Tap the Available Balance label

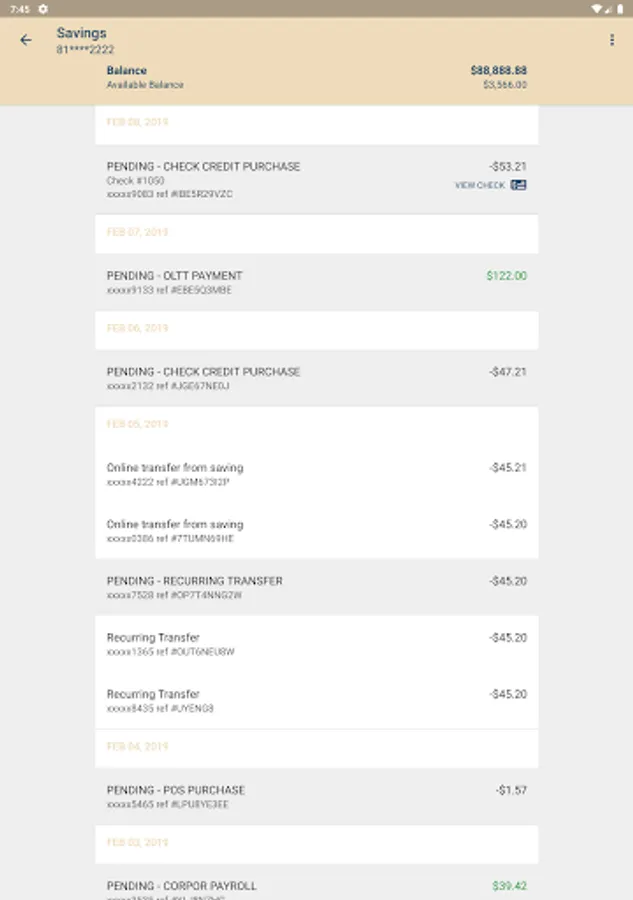point(145,85)
